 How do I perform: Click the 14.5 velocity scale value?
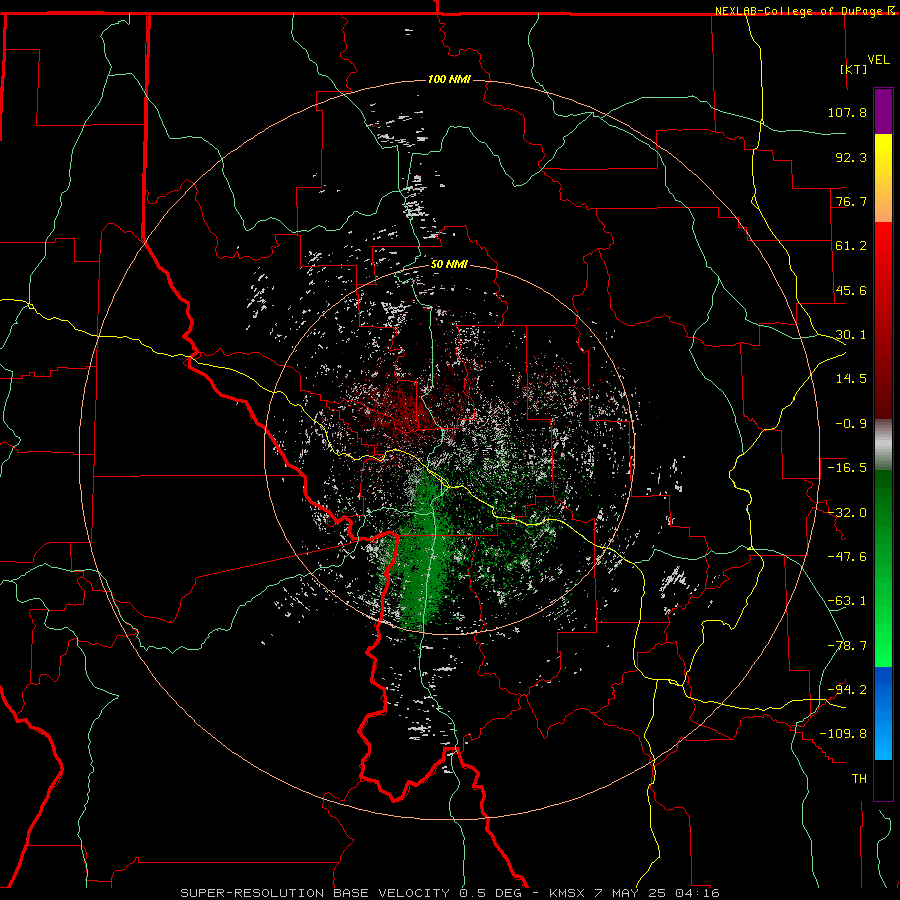(x=851, y=379)
